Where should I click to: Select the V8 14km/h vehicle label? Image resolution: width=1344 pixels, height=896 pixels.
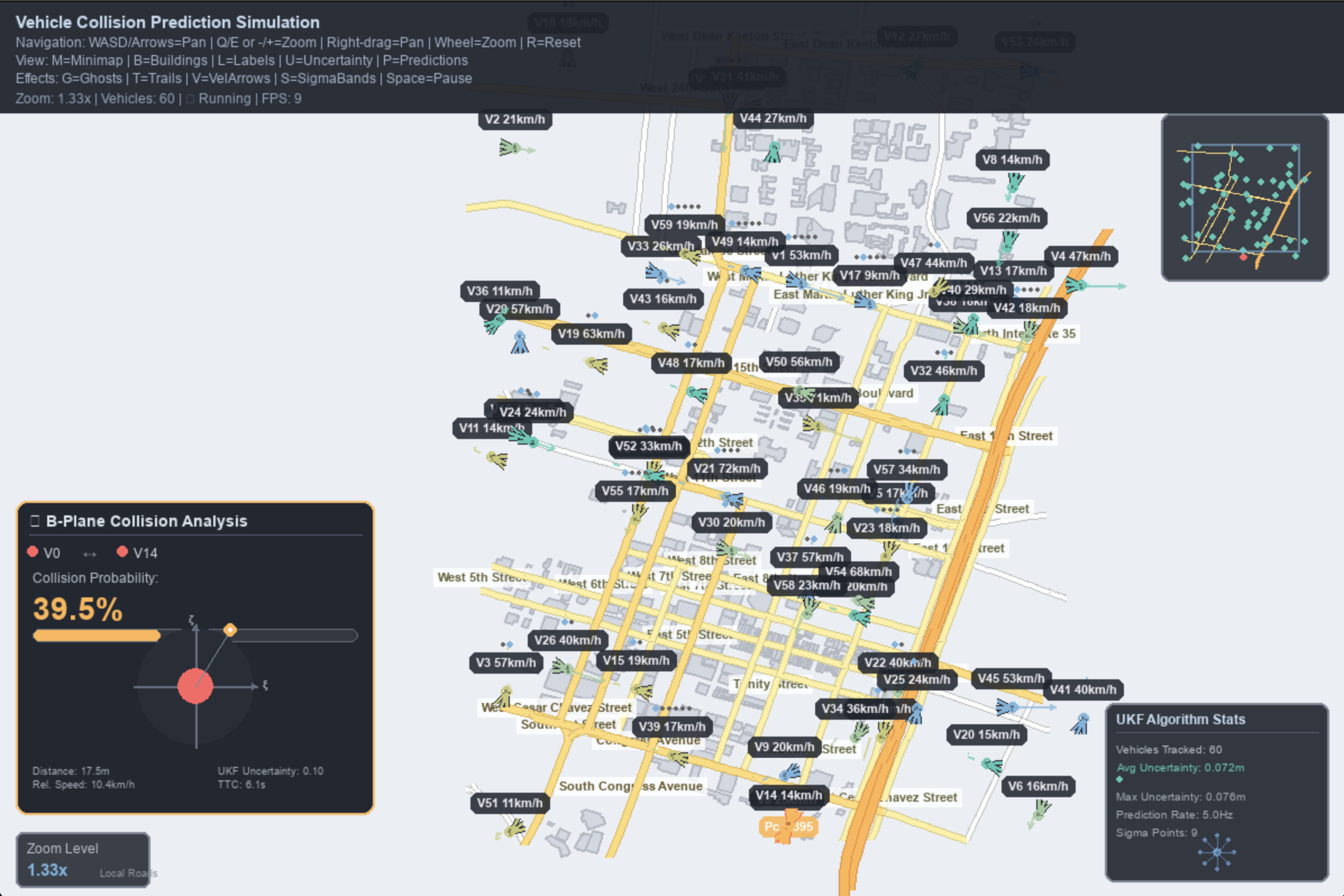[1012, 160]
